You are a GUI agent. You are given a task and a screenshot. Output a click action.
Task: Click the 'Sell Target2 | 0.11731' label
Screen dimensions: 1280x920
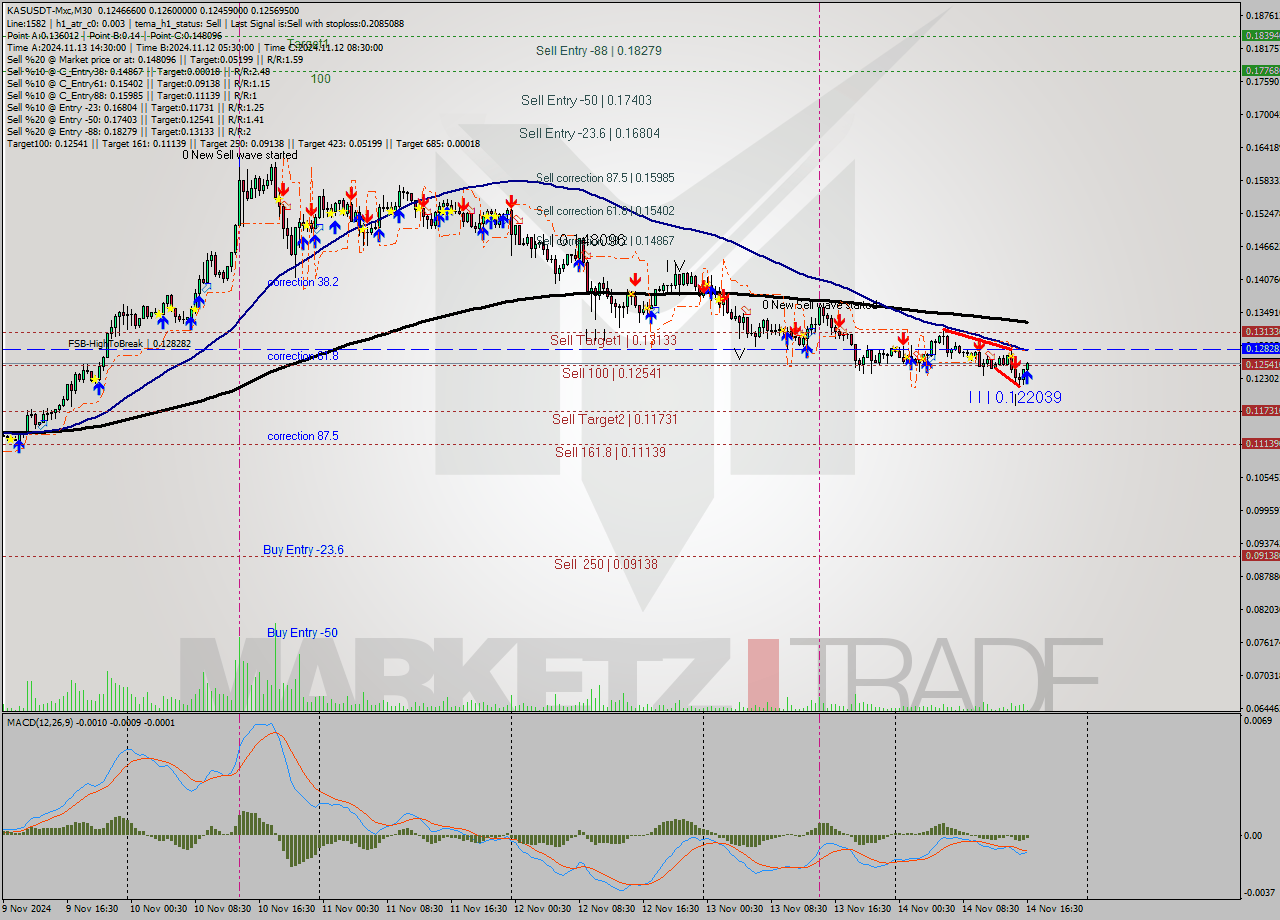[x=614, y=419]
